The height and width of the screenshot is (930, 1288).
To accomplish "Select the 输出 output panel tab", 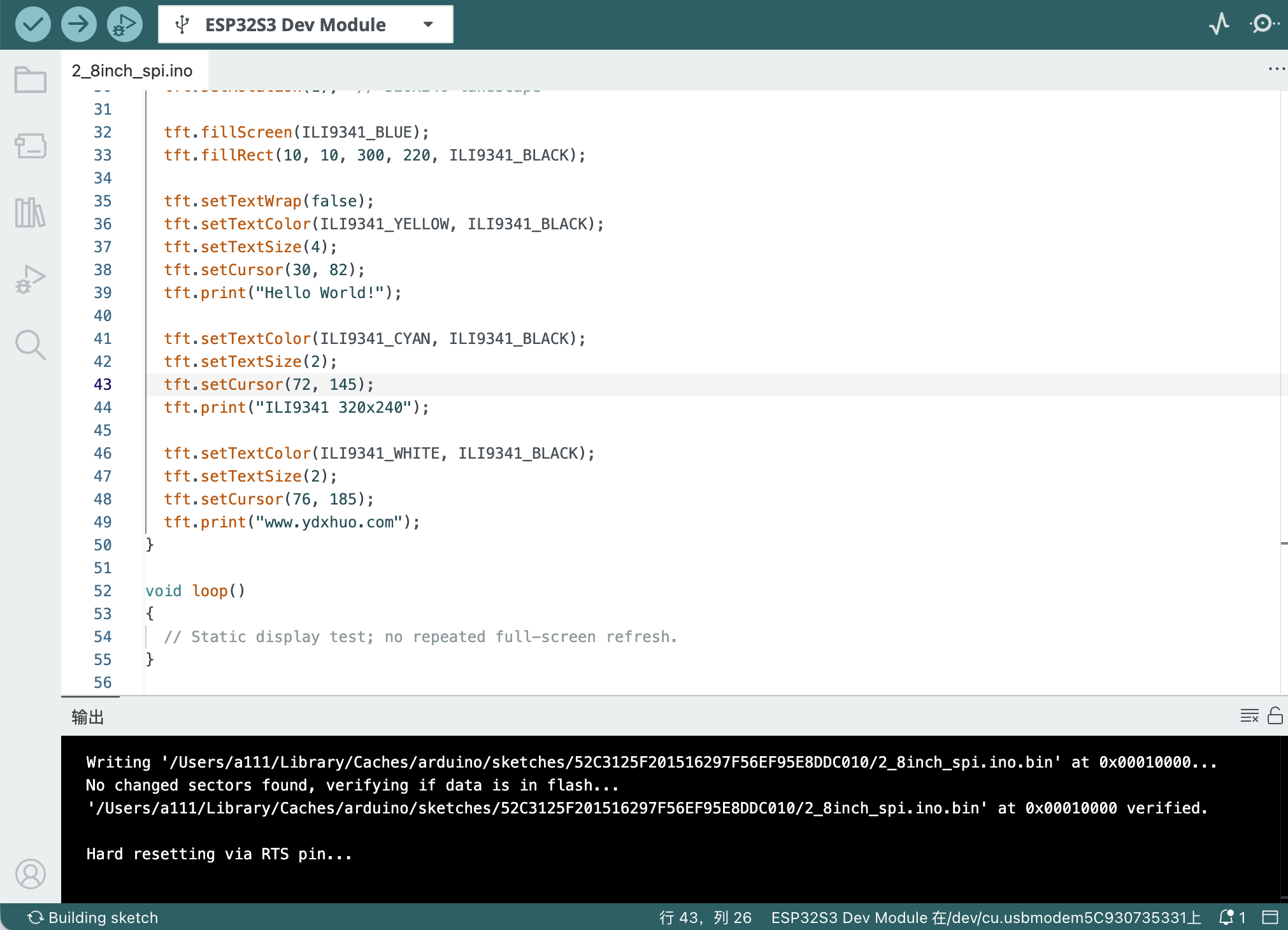I will (x=88, y=717).
